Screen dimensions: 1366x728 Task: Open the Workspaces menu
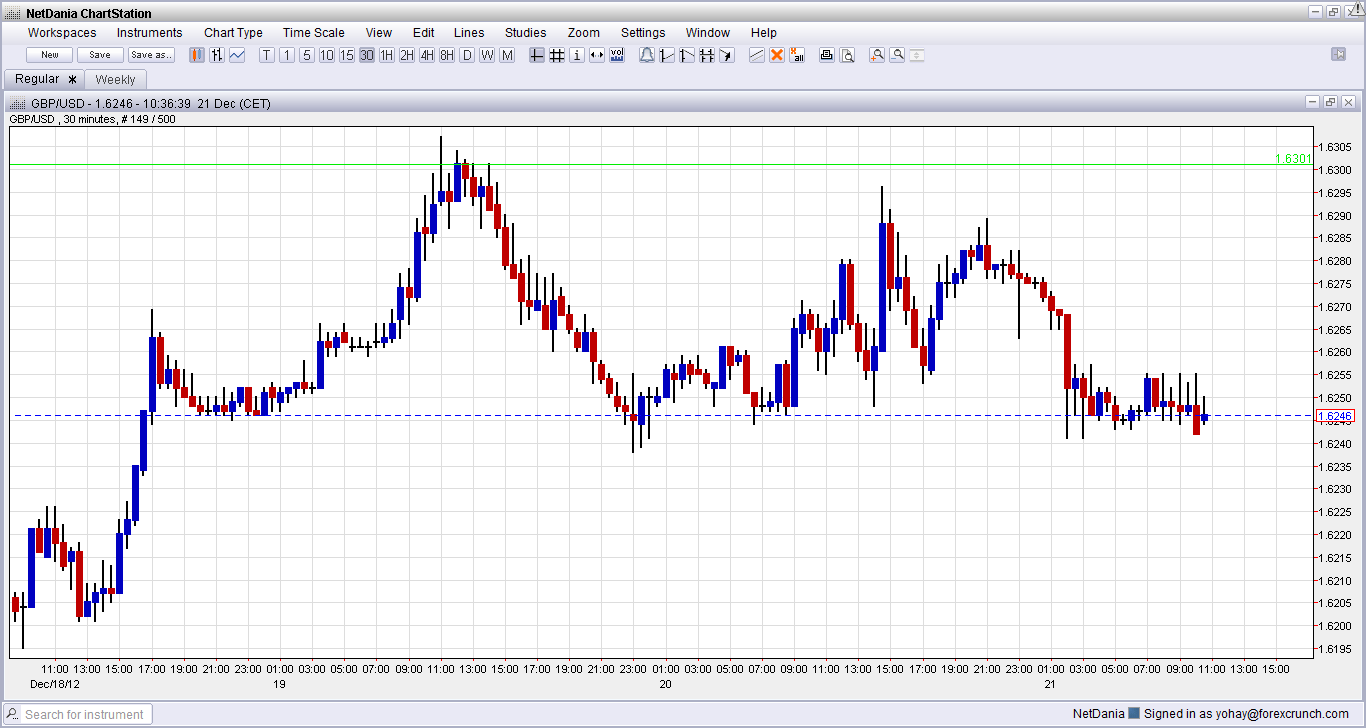pyautogui.click(x=62, y=33)
